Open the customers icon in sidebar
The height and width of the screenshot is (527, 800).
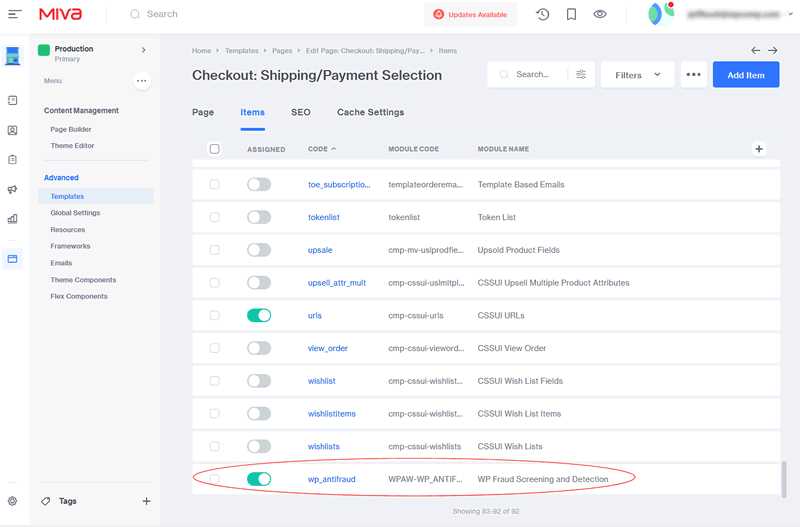coord(13,131)
